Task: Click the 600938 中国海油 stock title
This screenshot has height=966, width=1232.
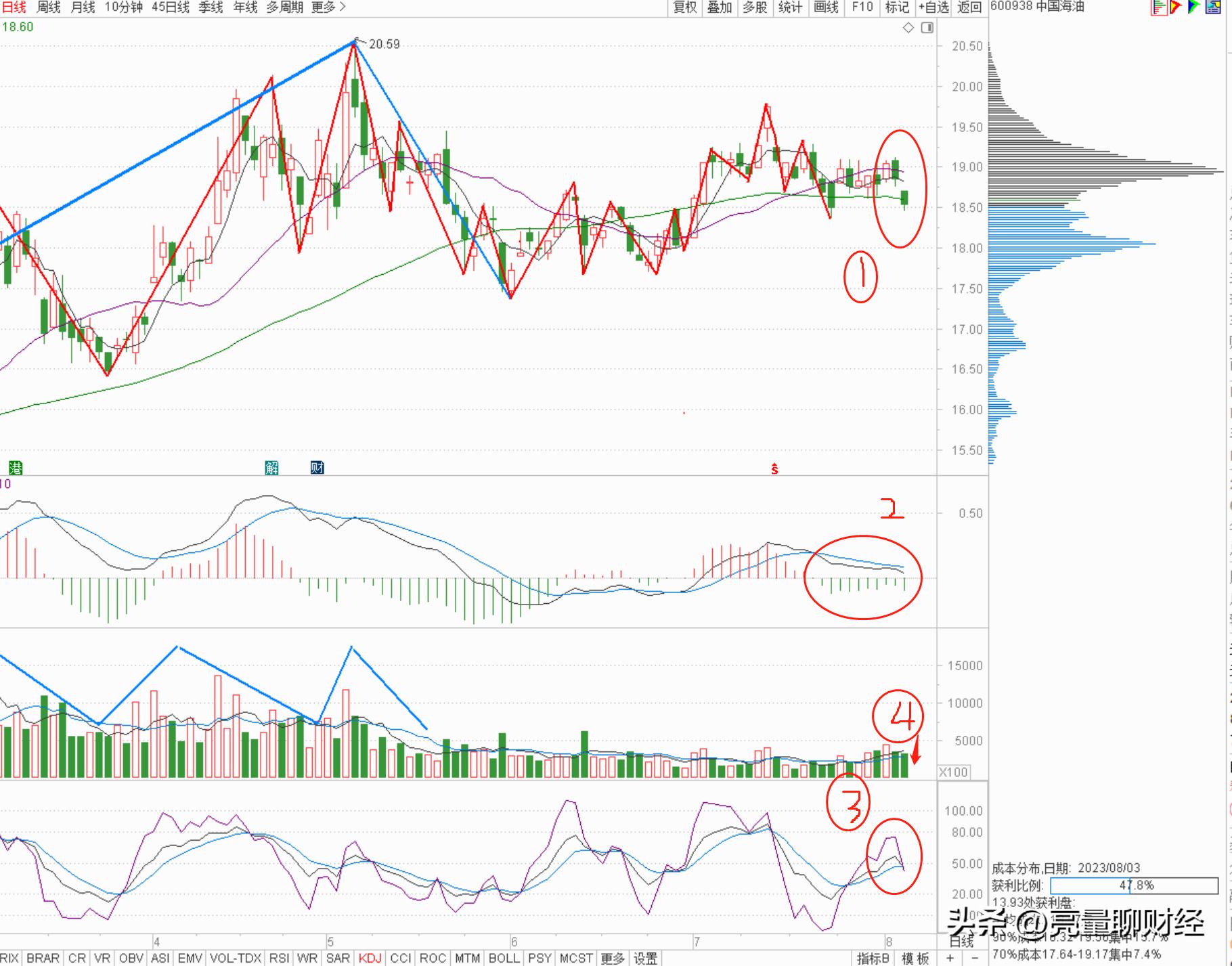Action: point(1038,7)
